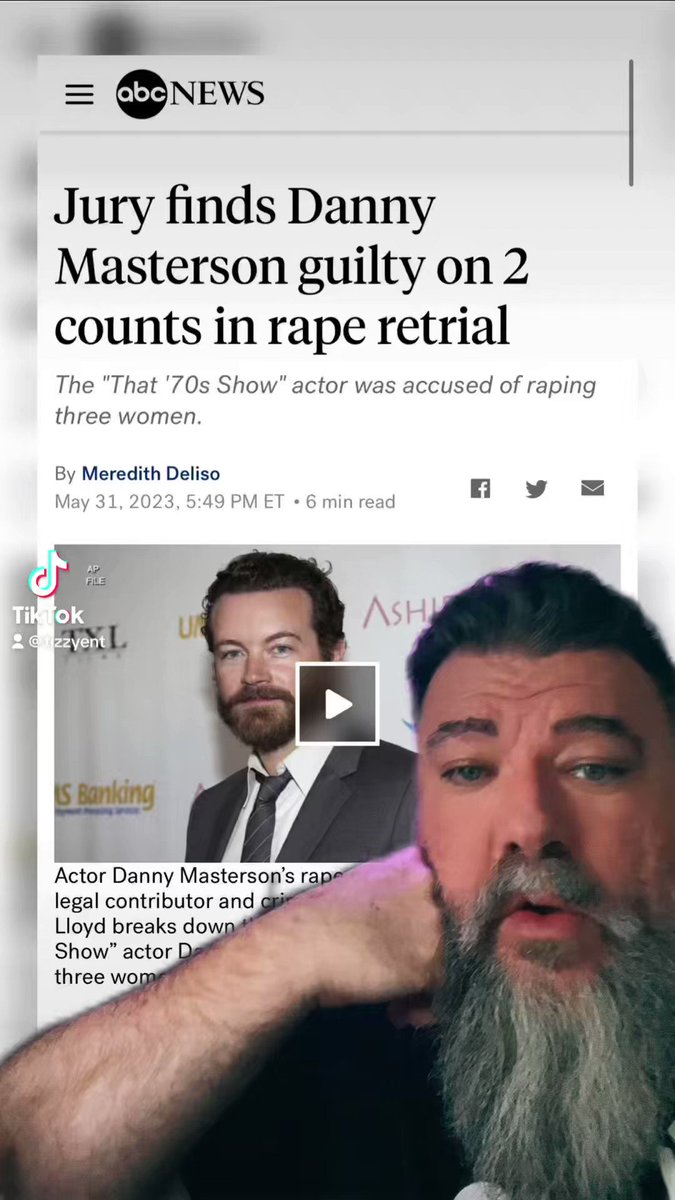Share the article via email envelope icon
Screen dimensions: 675x1200
point(592,488)
